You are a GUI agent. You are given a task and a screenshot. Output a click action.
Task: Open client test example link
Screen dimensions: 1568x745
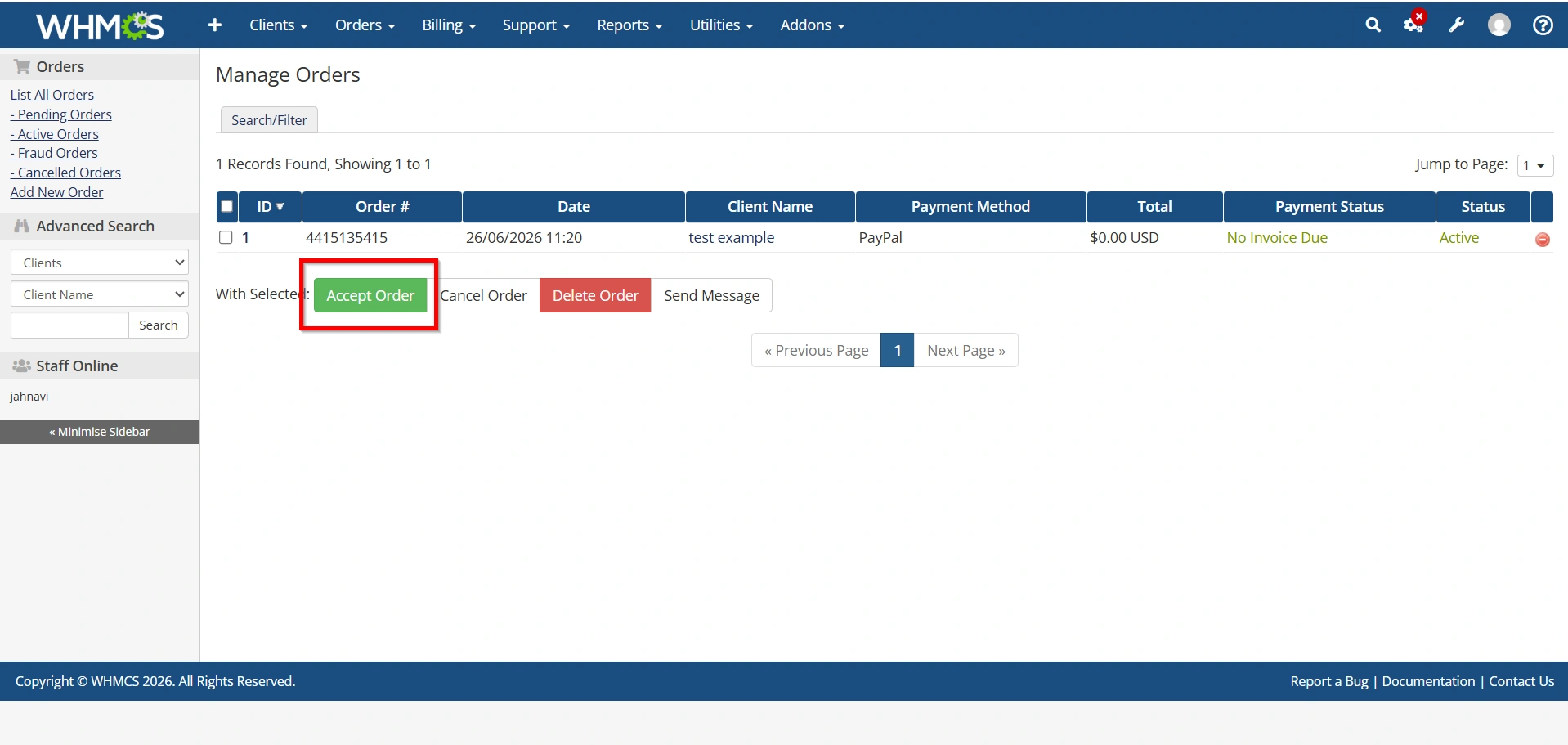731,238
